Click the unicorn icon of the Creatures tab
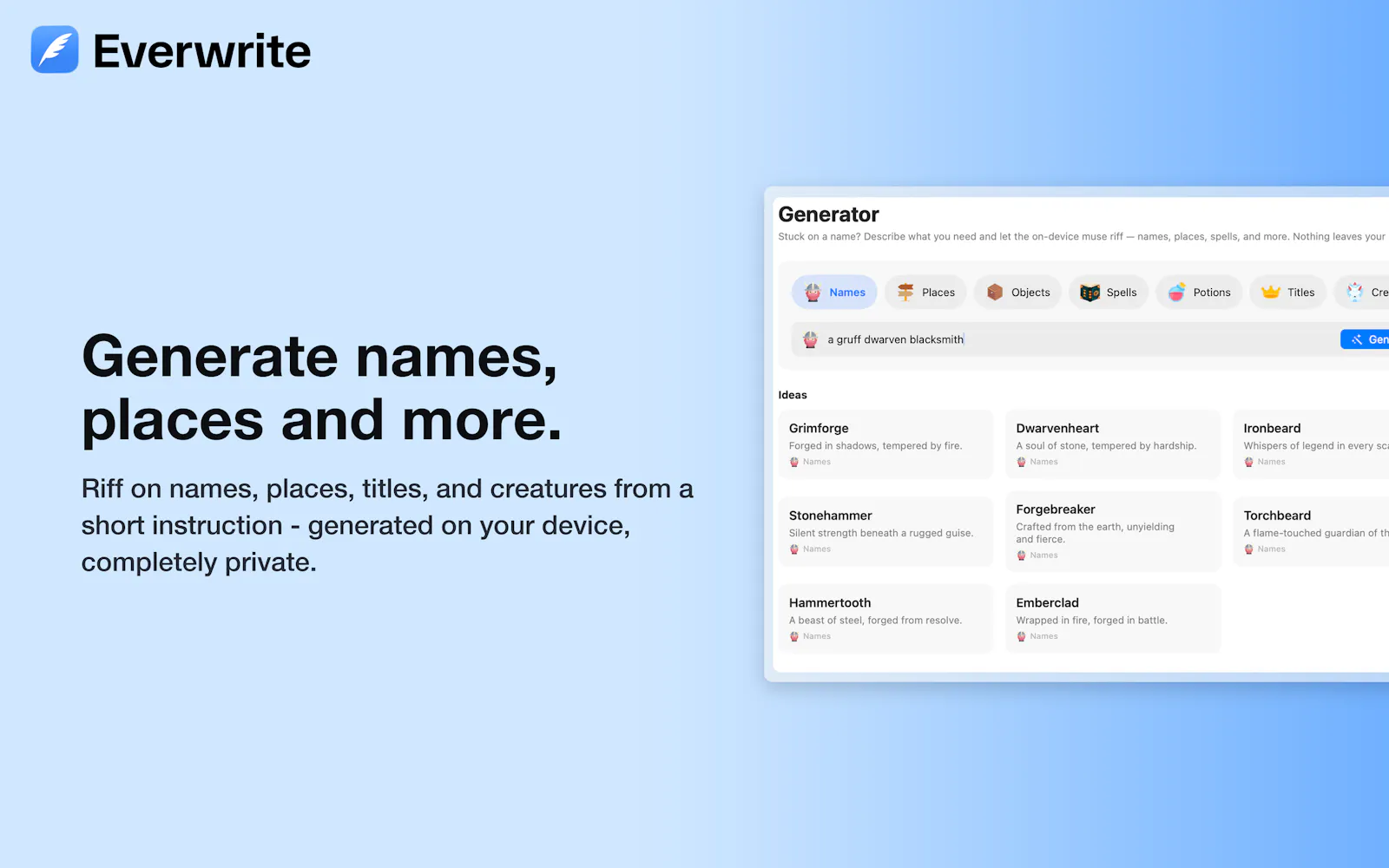Screen dimensions: 1389x868 tap(1354, 293)
